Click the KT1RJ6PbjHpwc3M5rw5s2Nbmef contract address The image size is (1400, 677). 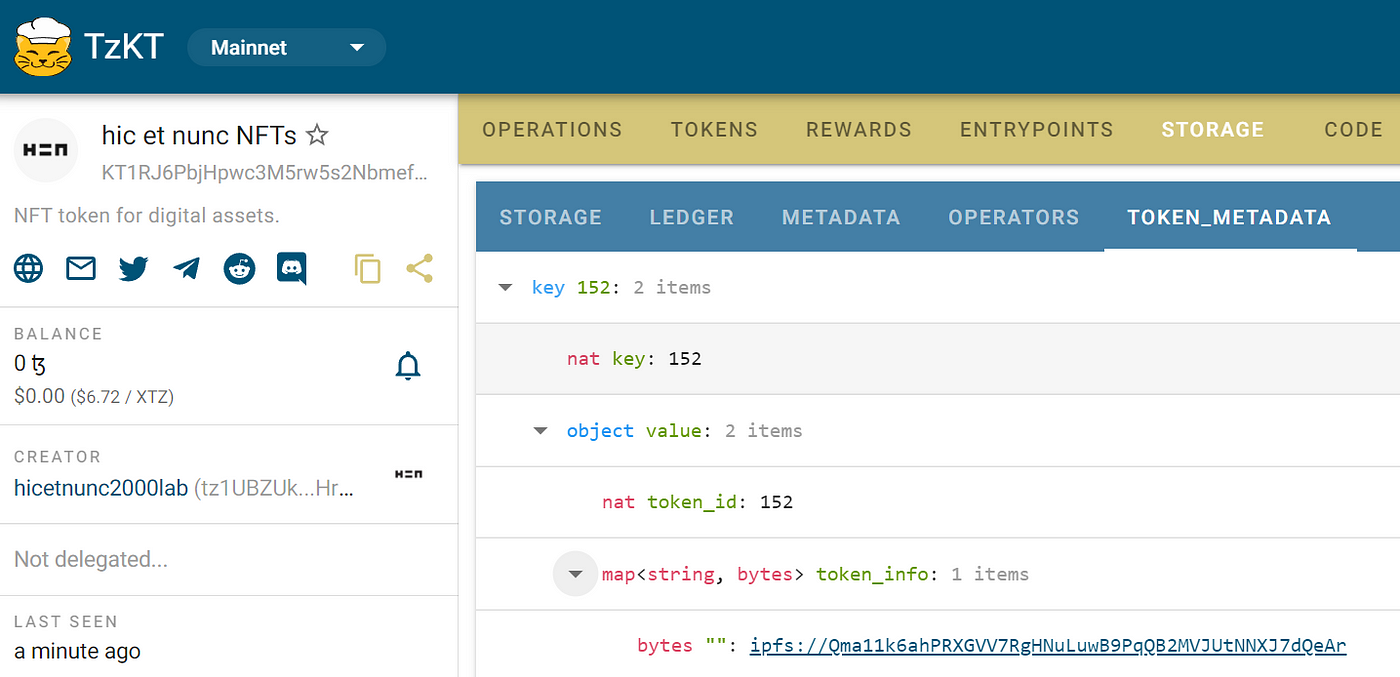coord(265,172)
